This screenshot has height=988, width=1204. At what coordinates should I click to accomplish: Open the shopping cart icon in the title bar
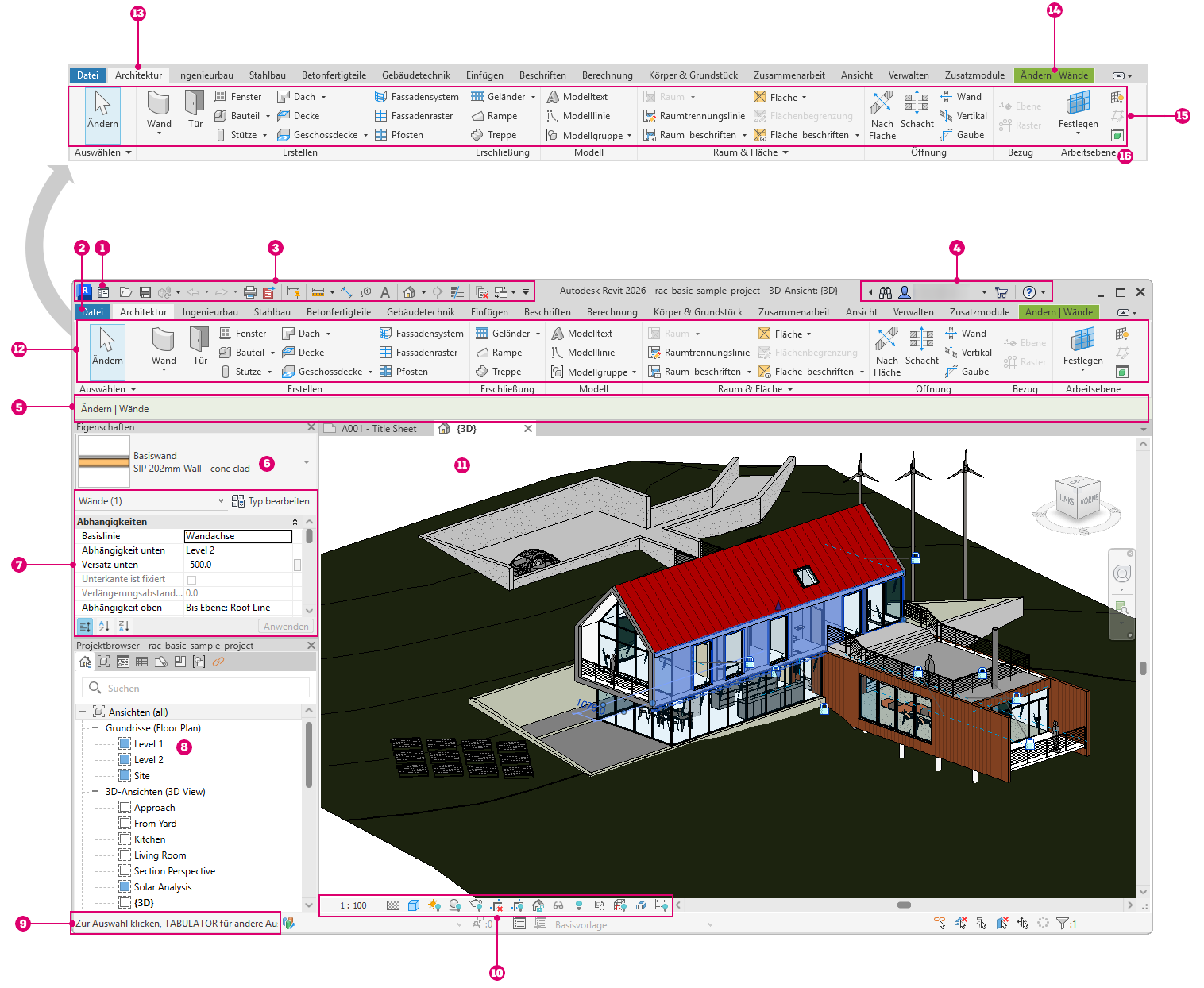click(x=1001, y=292)
